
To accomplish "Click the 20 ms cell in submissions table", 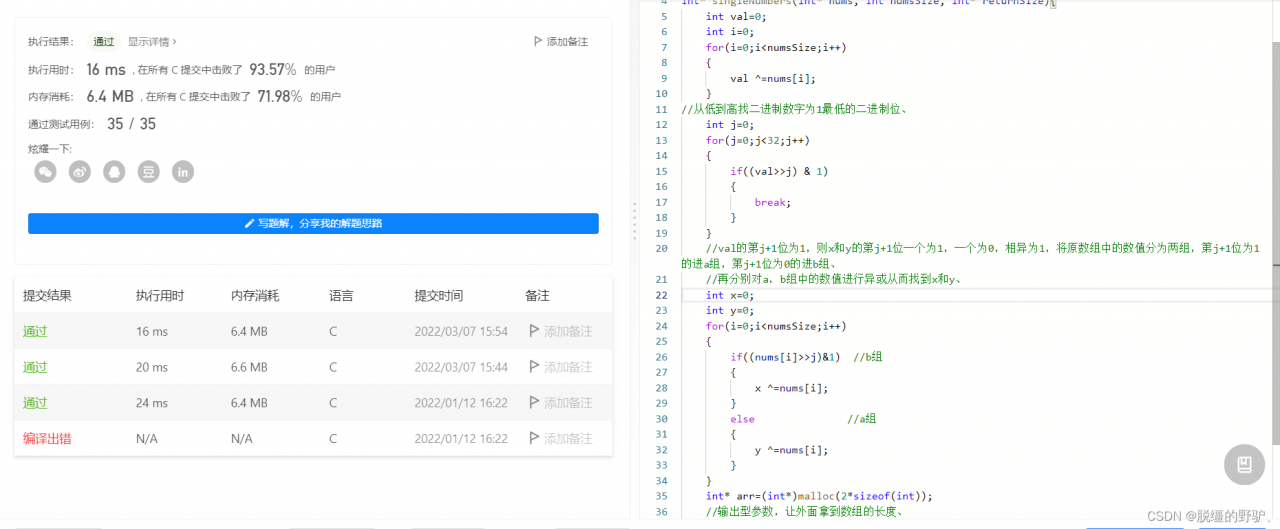I will pos(152,367).
